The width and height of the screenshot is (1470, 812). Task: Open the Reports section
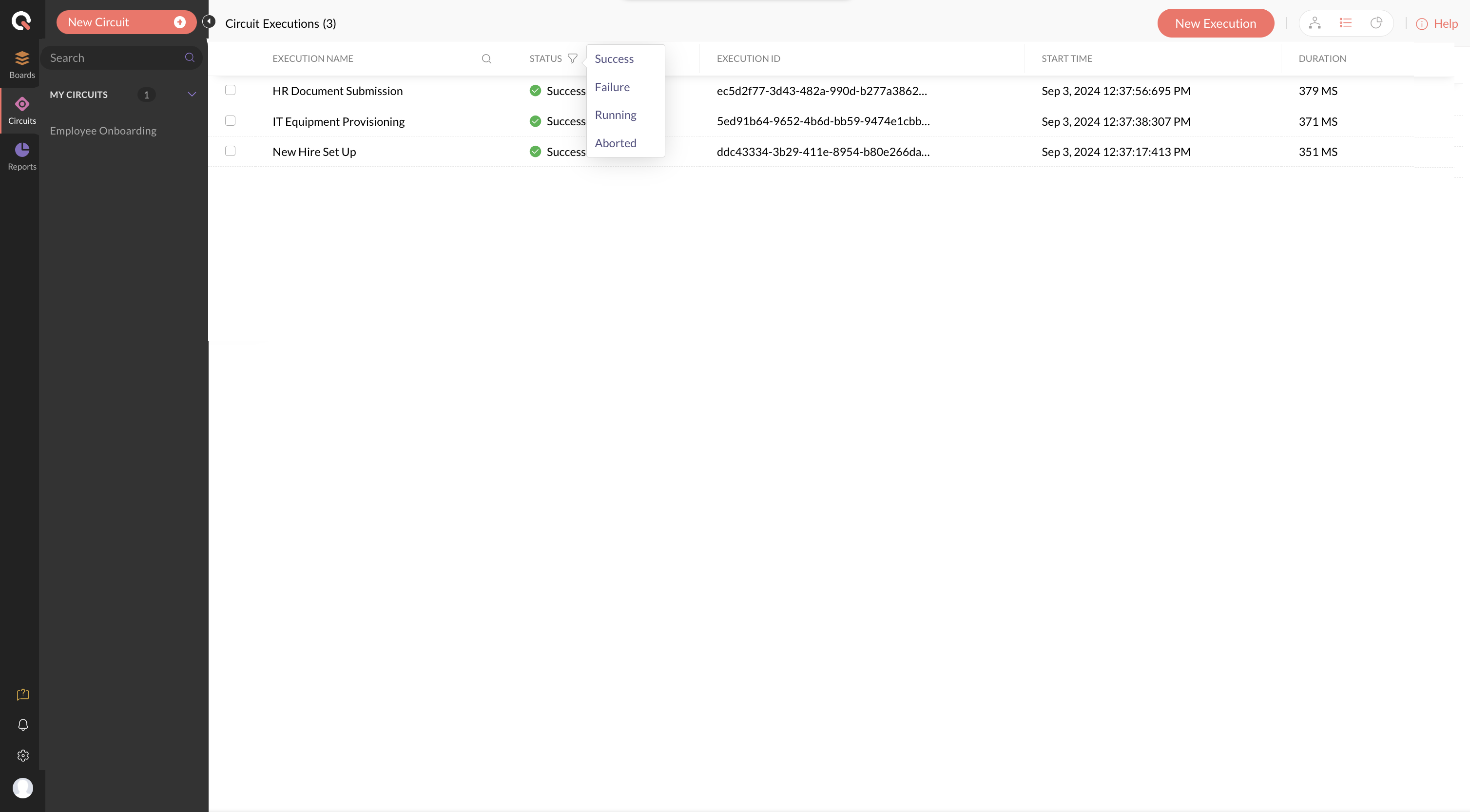click(21, 156)
